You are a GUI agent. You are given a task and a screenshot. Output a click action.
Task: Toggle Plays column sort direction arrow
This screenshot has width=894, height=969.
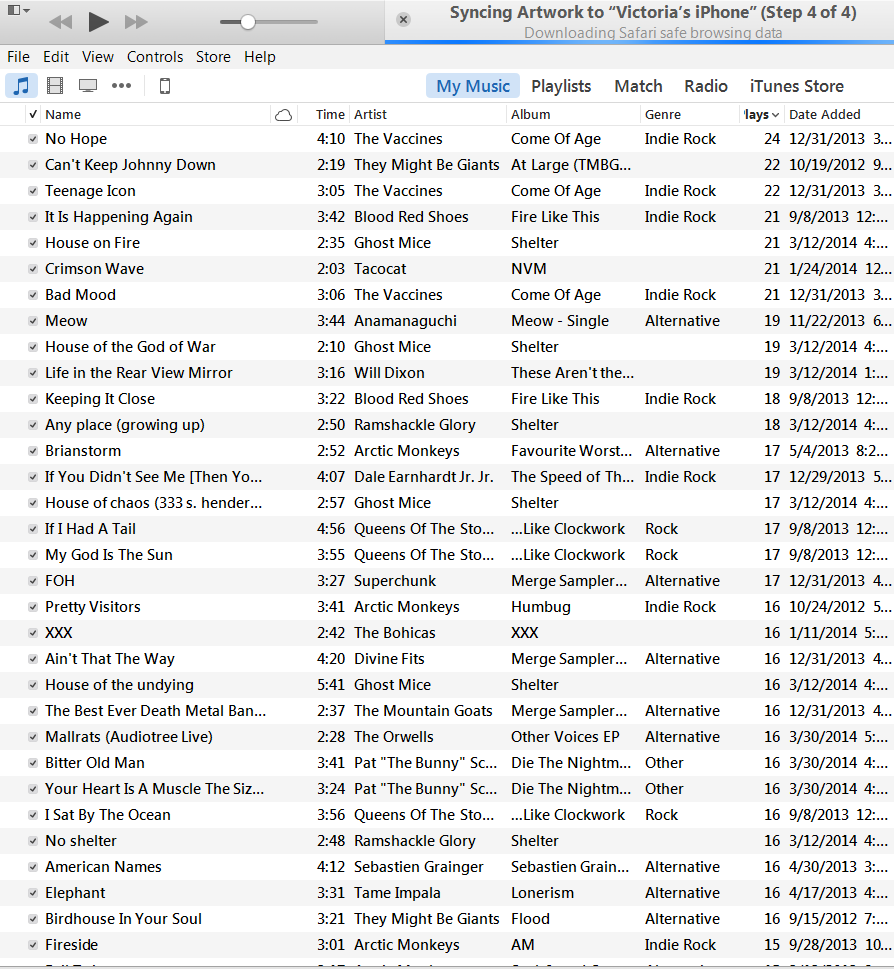coord(775,115)
